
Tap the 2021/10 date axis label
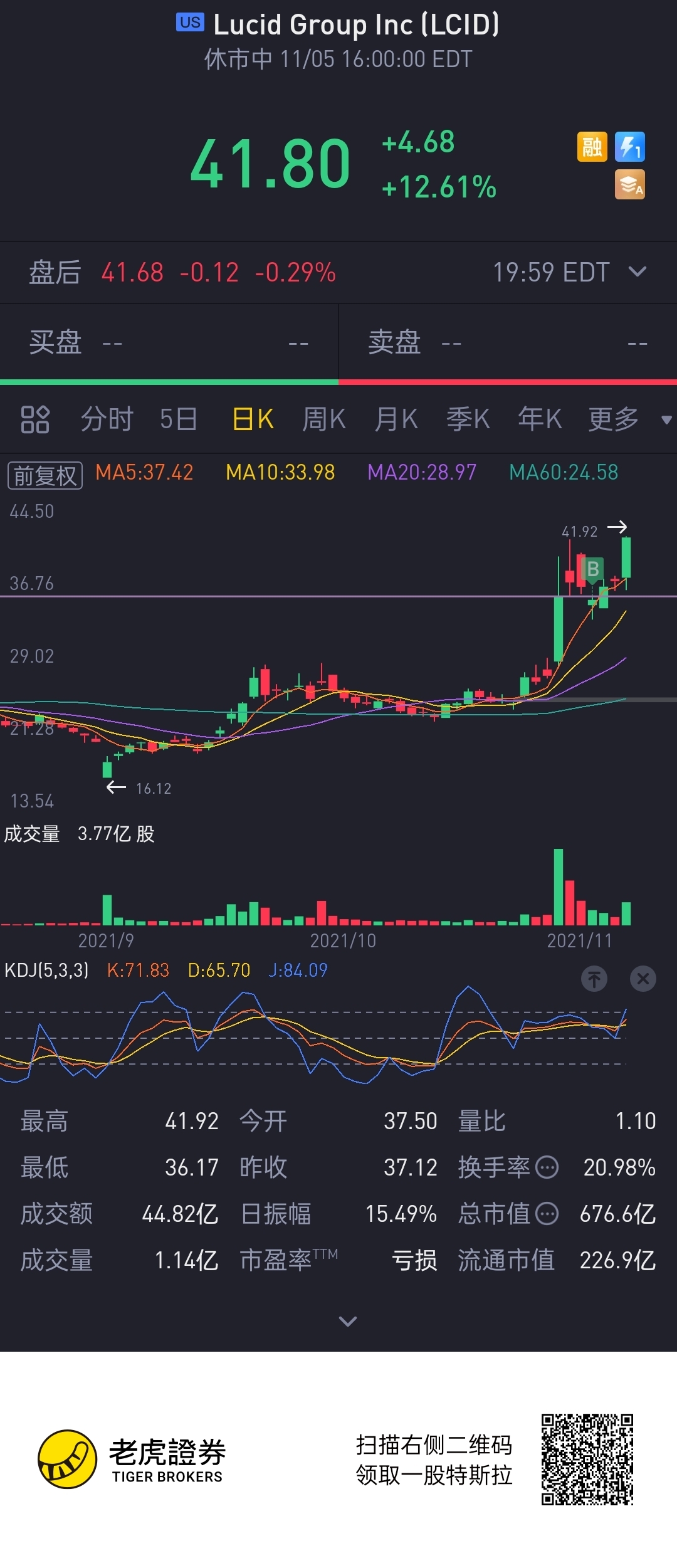tap(343, 940)
